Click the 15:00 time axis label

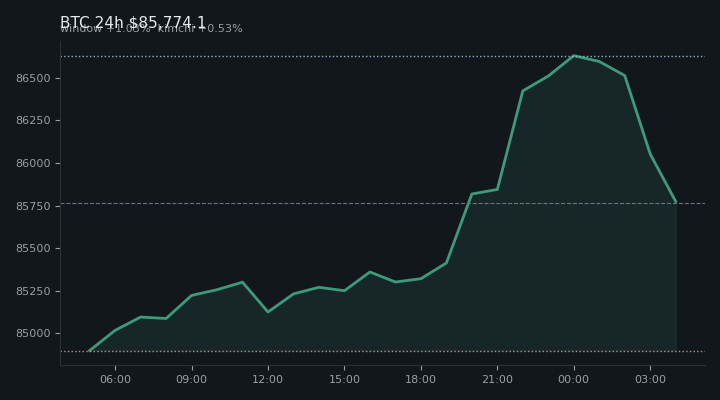tap(344, 379)
